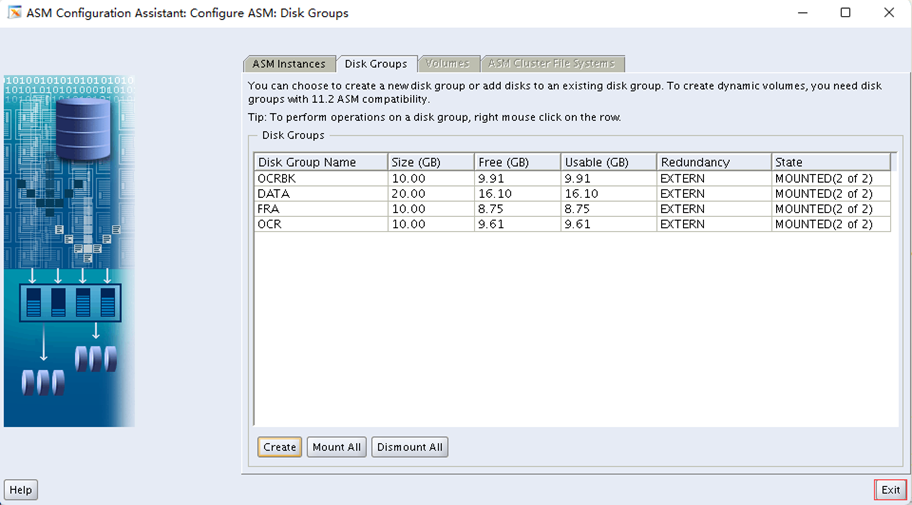The height and width of the screenshot is (505, 912).
Task: Select the OCR disk group name
Action: 321,224
